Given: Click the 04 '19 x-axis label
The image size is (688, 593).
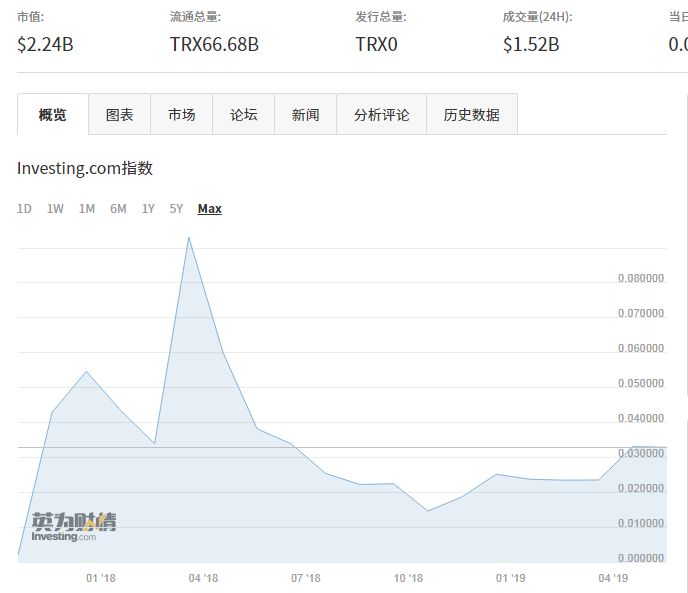Looking at the screenshot, I should (613, 578).
